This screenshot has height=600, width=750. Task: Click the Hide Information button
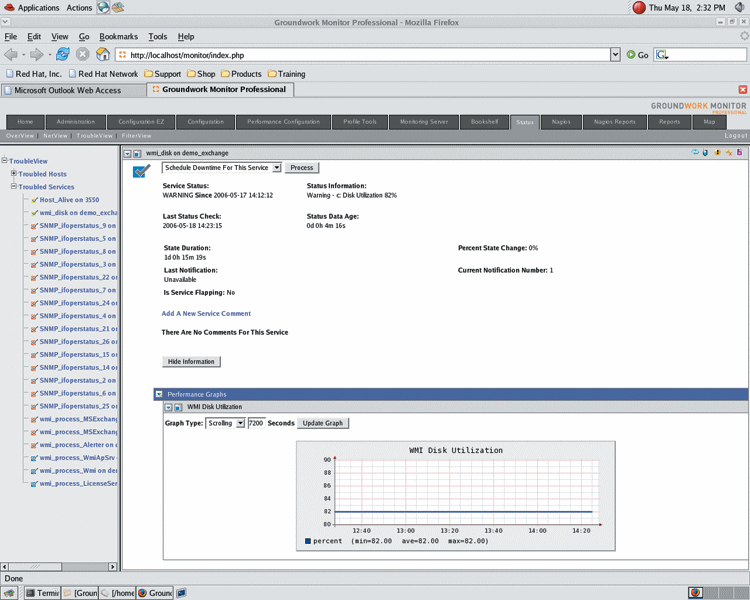coord(191,362)
